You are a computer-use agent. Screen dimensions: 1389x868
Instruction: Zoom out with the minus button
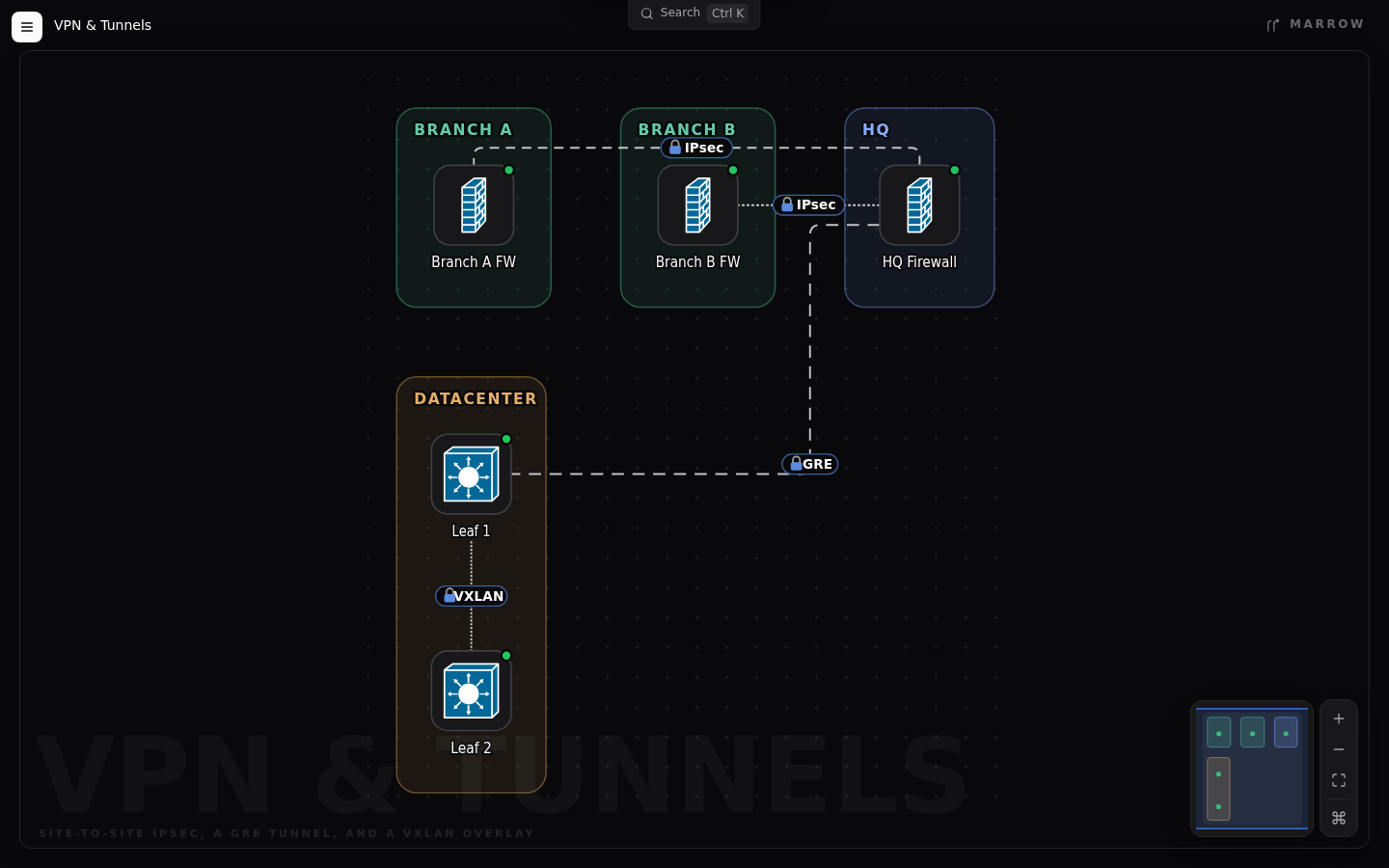pyautogui.click(x=1339, y=749)
